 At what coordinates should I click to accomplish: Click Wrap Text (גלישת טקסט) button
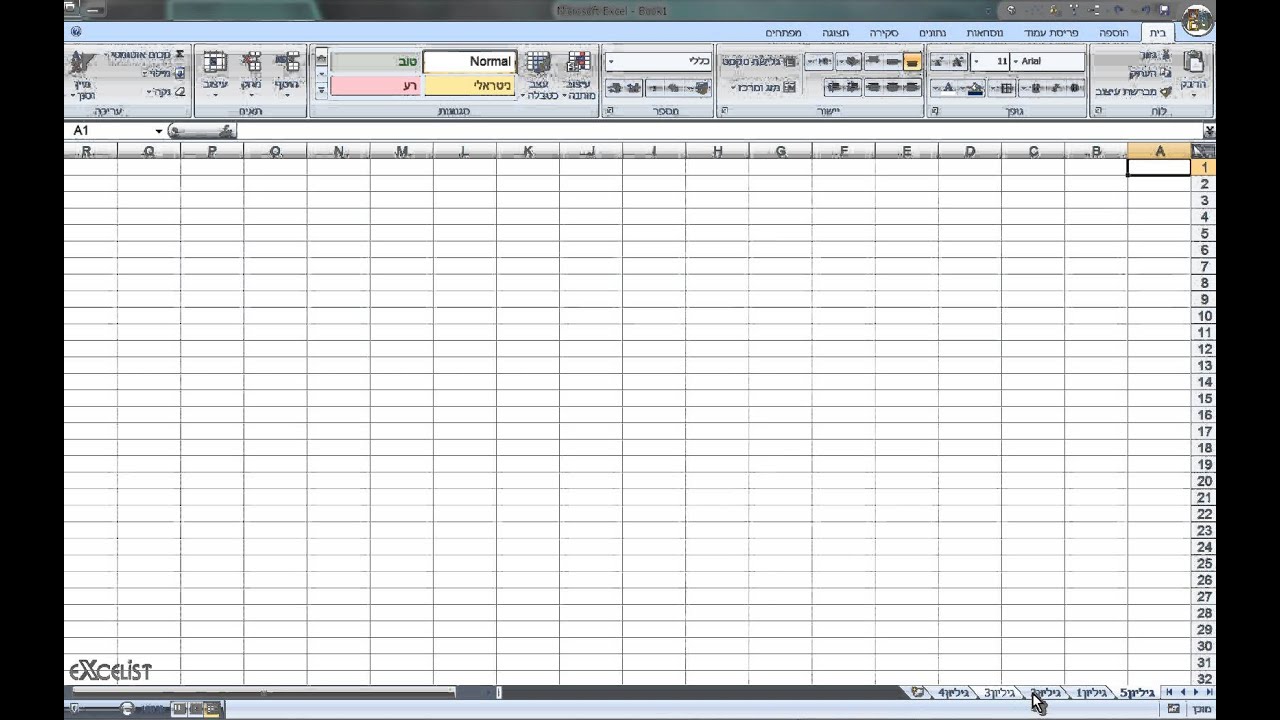[x=759, y=62]
